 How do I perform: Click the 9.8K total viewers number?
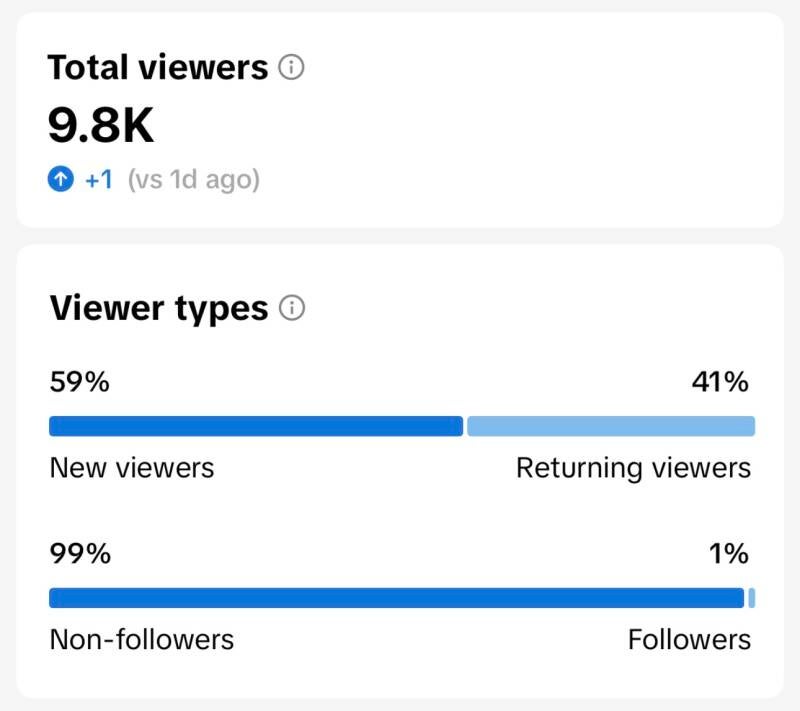click(101, 125)
